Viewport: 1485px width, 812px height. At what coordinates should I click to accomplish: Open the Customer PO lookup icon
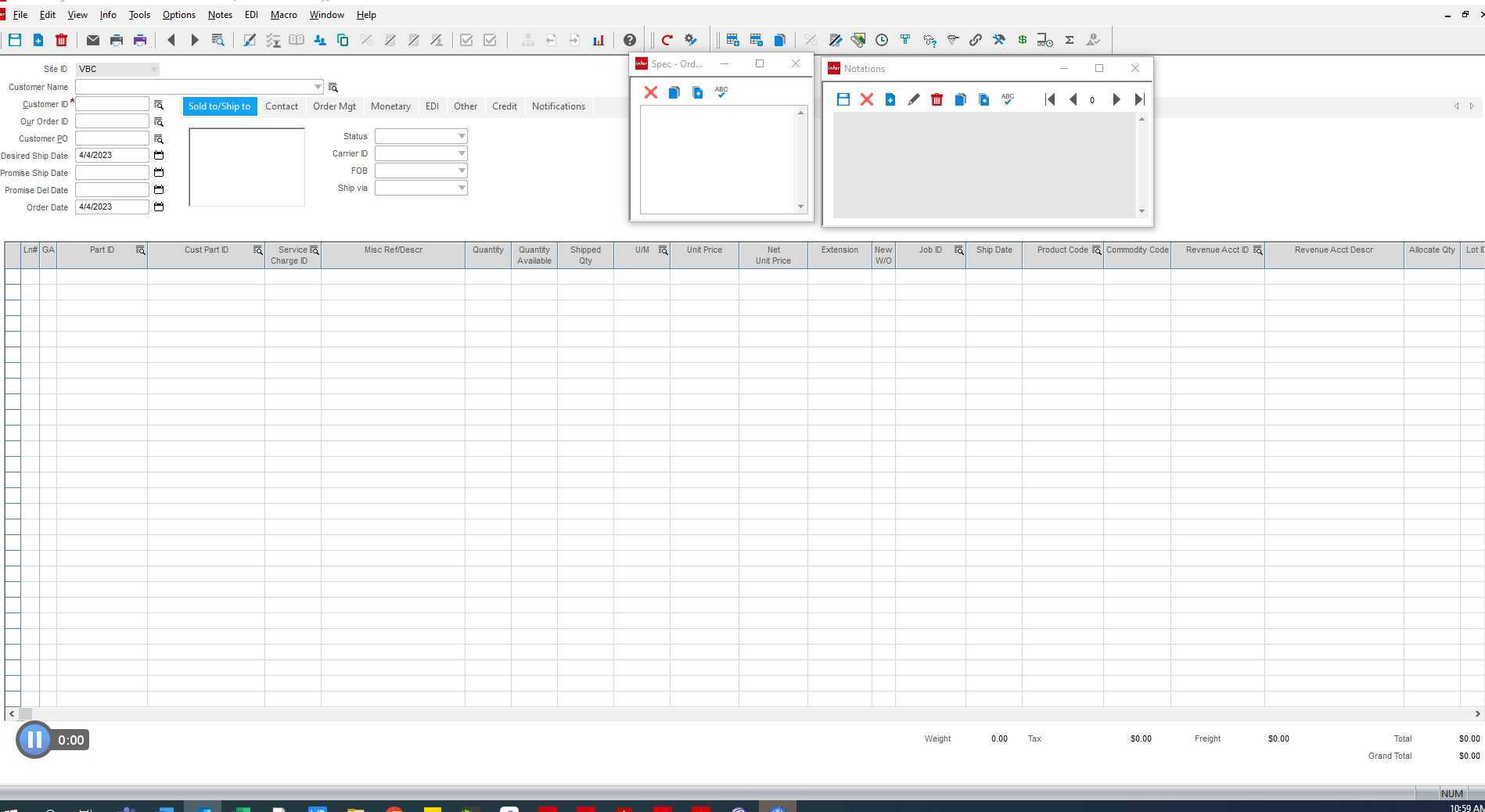click(159, 139)
